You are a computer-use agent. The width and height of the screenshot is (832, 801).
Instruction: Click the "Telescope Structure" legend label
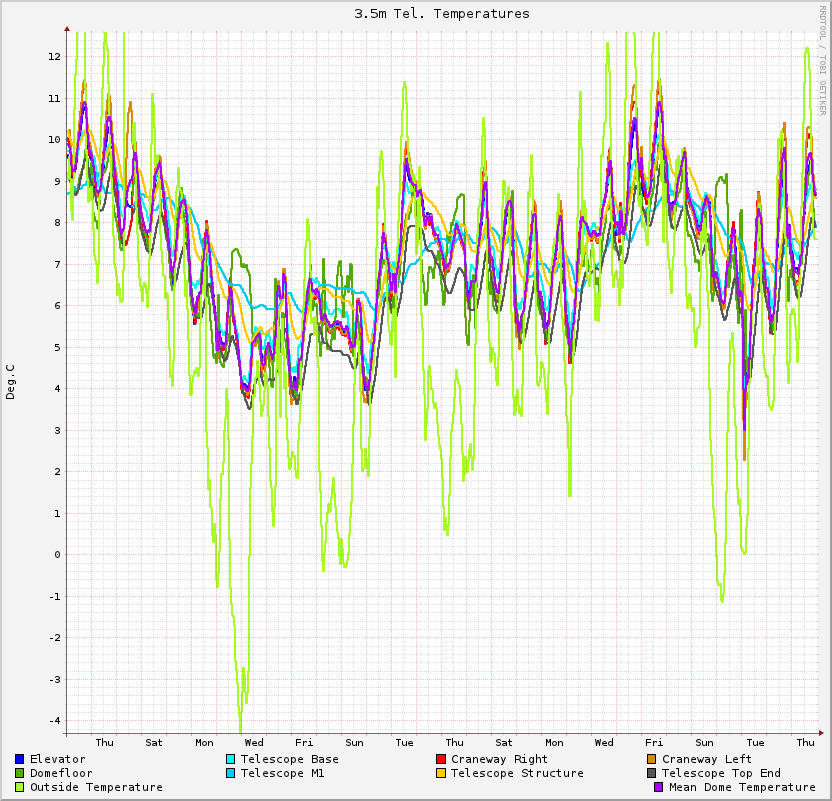click(x=517, y=773)
